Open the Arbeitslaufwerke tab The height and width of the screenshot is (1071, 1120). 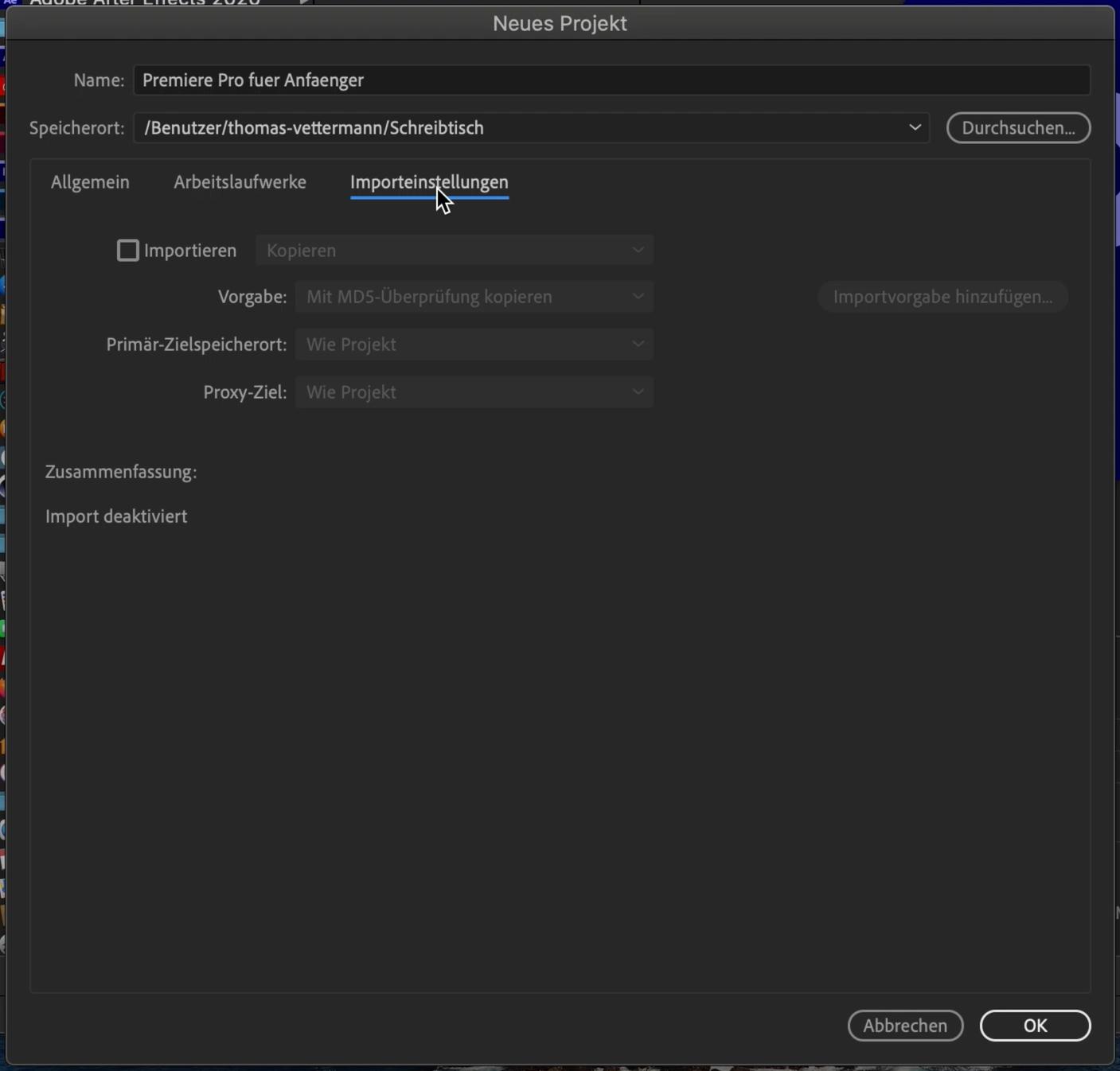(240, 182)
